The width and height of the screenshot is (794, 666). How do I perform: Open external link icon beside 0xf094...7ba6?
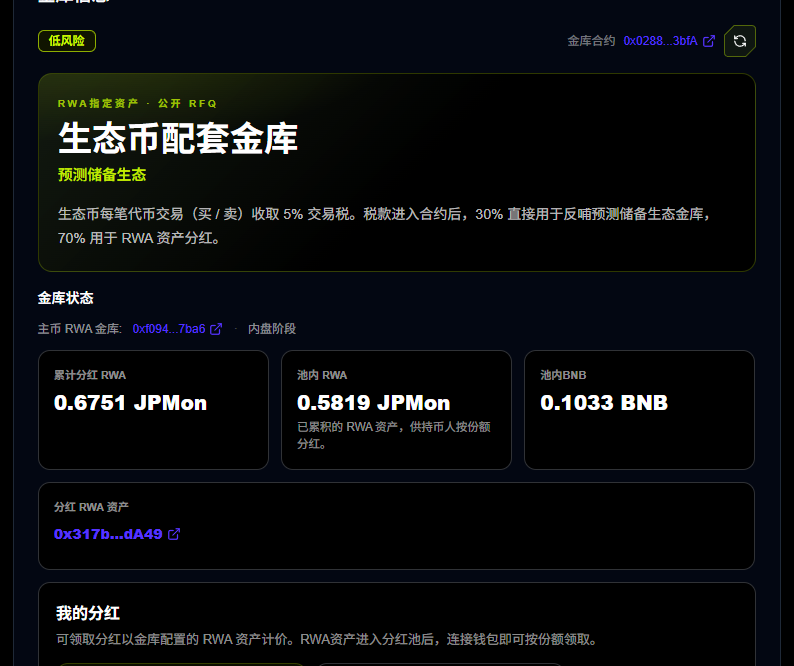216,329
